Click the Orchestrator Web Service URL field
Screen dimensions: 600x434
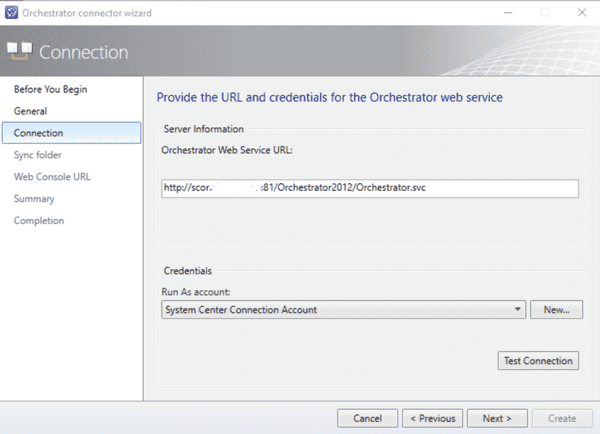tap(370, 188)
